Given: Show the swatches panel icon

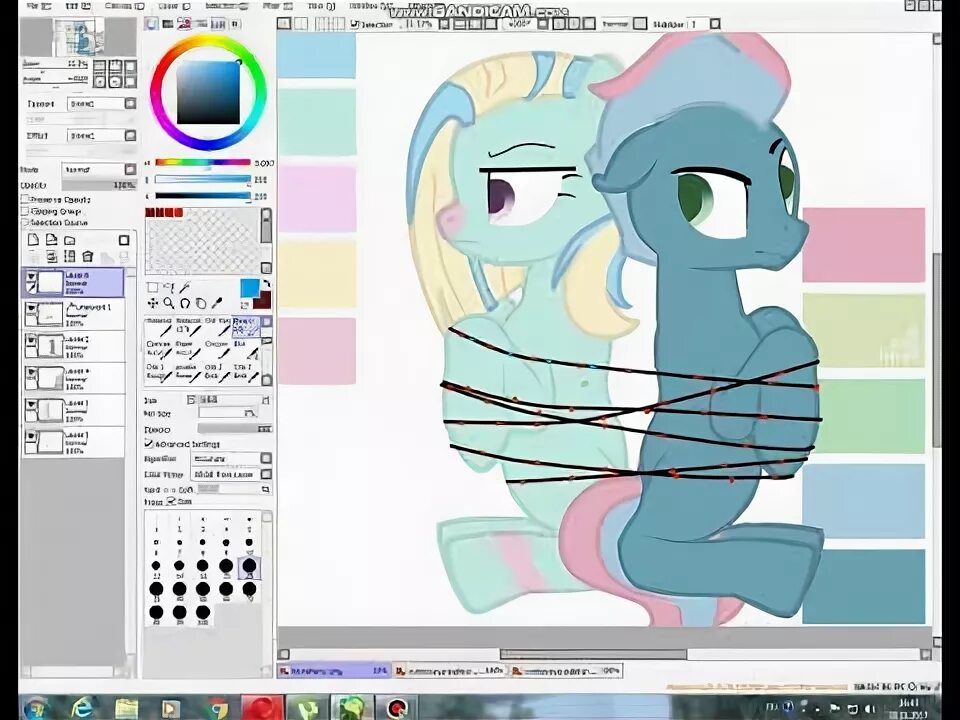Looking at the screenshot, I should [218, 24].
